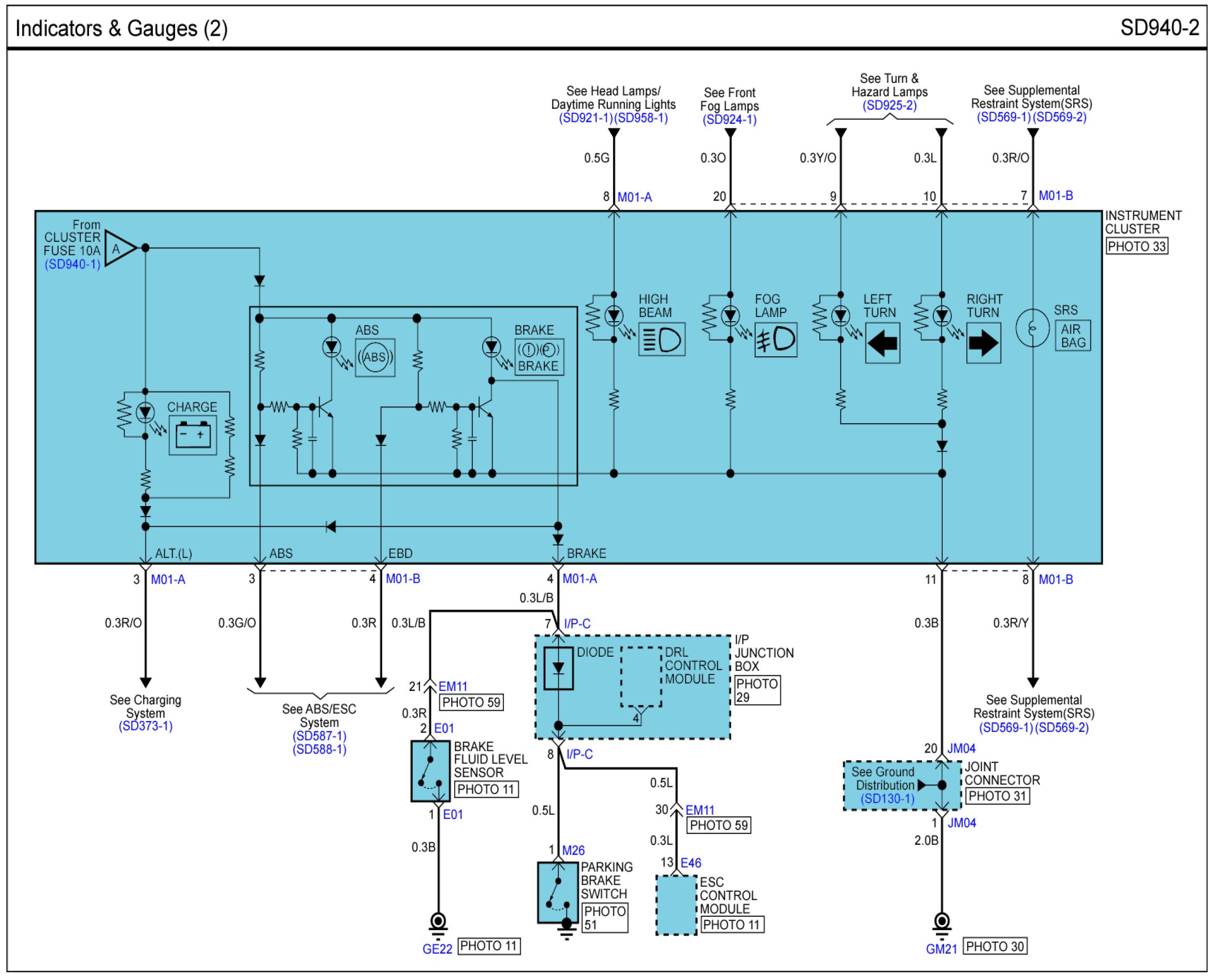Click the PHOTO 33 instrument cluster box
The image size is (1214, 980).
pyautogui.click(x=1136, y=246)
